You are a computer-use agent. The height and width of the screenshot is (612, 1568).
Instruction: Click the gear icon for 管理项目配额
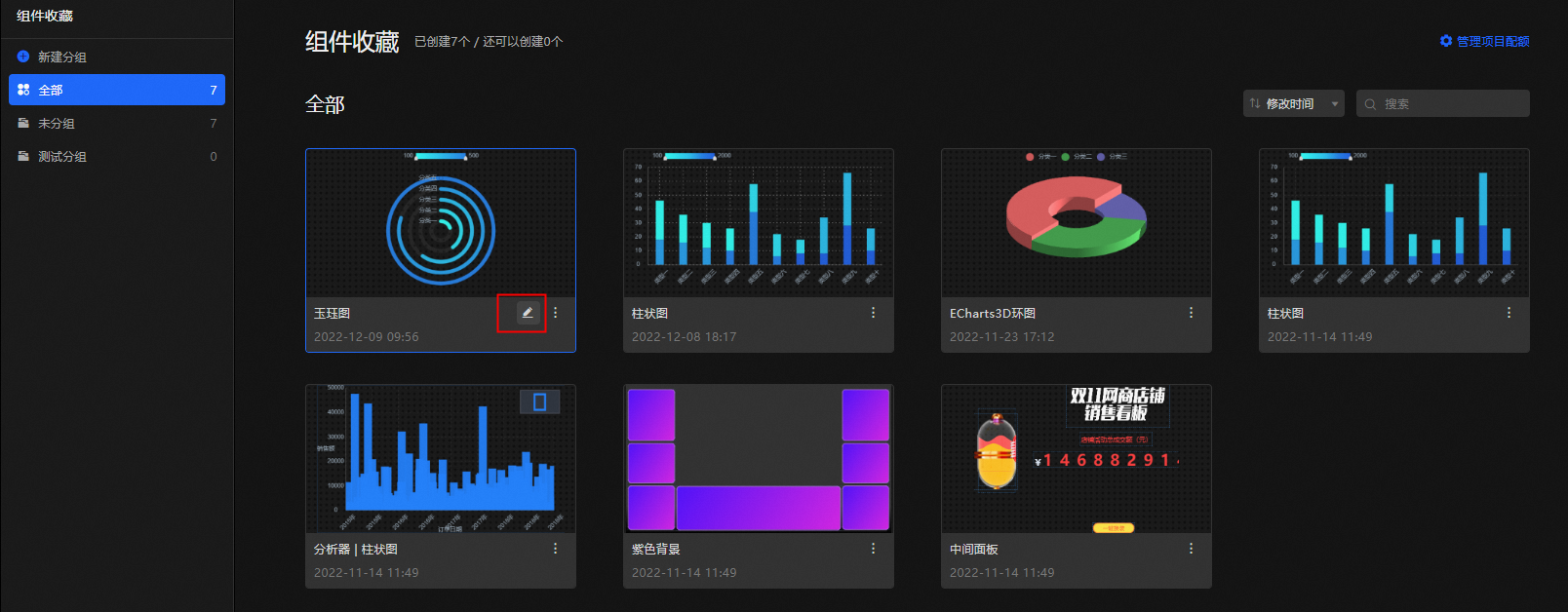[x=1446, y=41]
